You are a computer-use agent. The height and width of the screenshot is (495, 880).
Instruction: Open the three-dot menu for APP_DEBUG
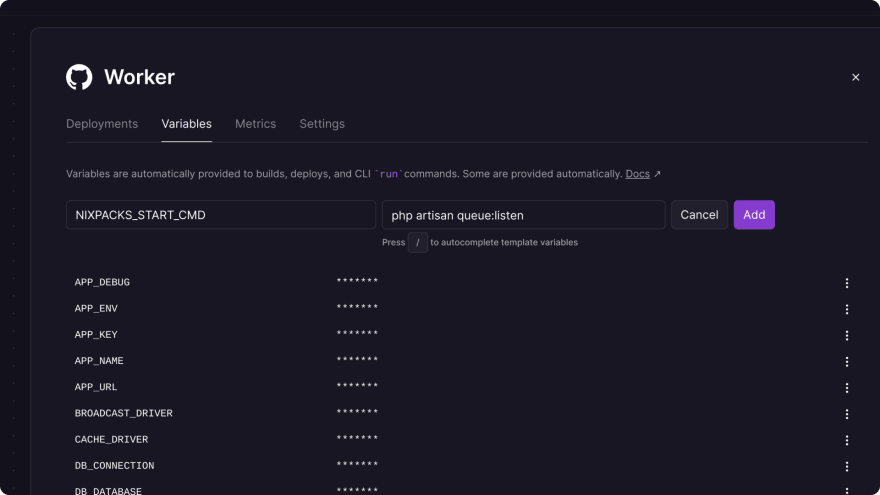(x=847, y=283)
